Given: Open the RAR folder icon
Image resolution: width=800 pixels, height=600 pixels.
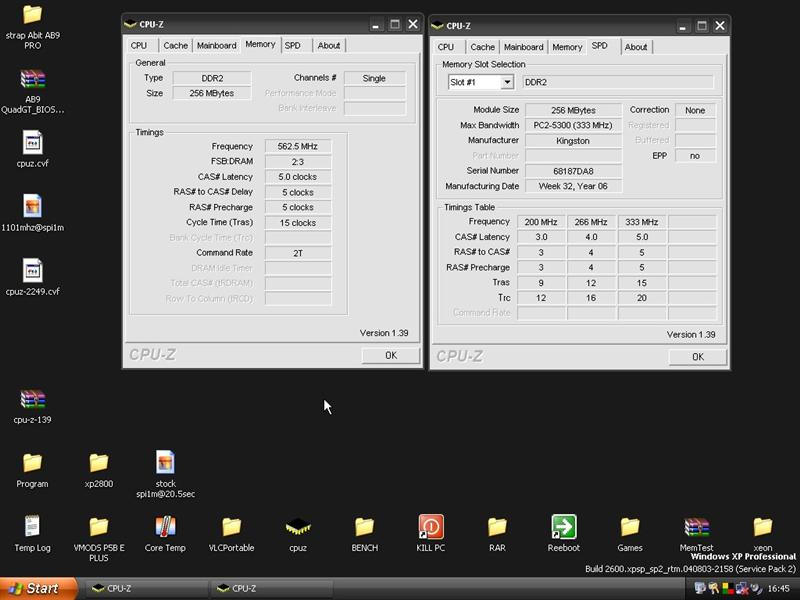Looking at the screenshot, I should (497, 527).
